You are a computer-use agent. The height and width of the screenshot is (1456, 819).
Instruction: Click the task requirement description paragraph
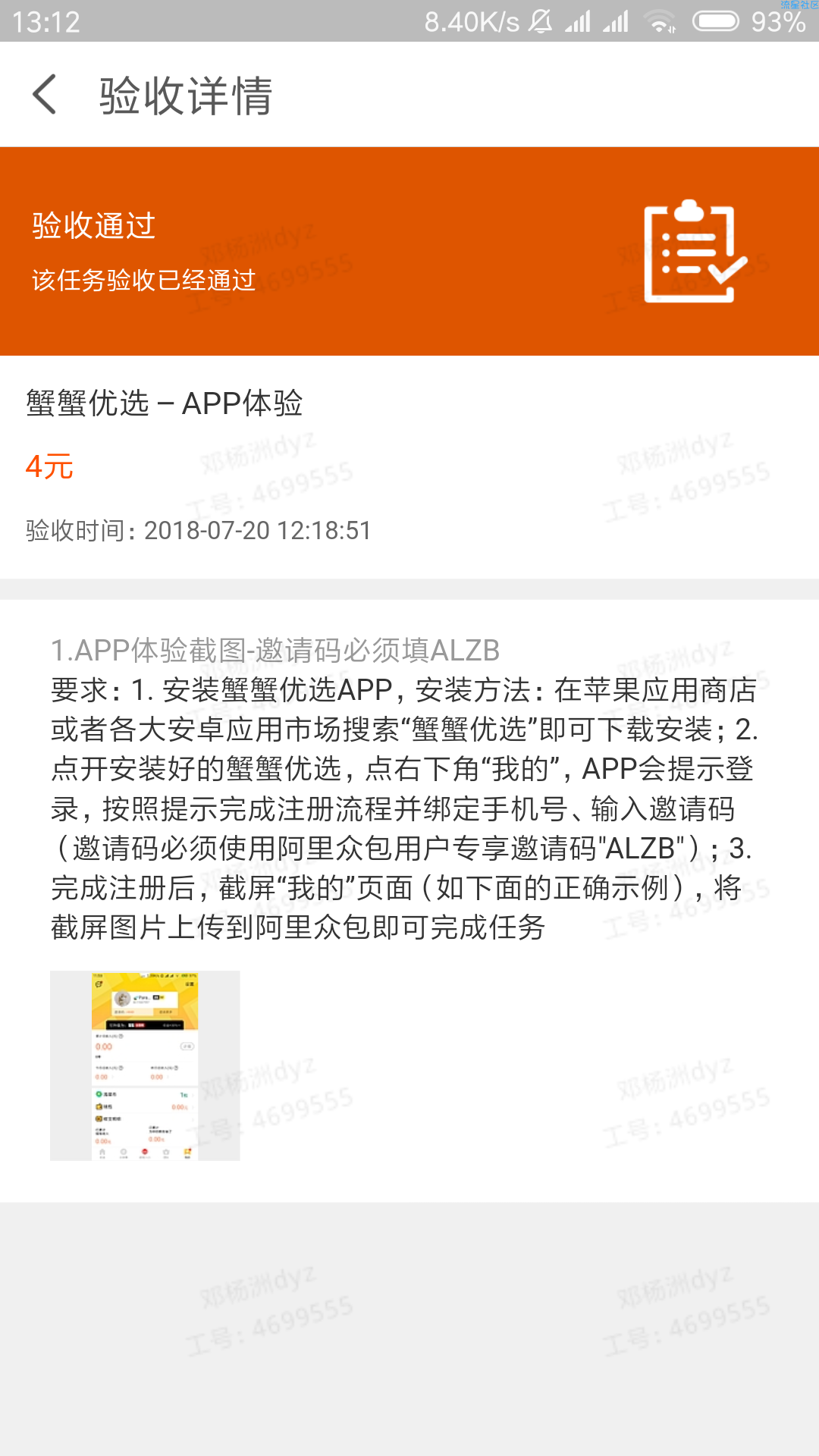pos(404,808)
